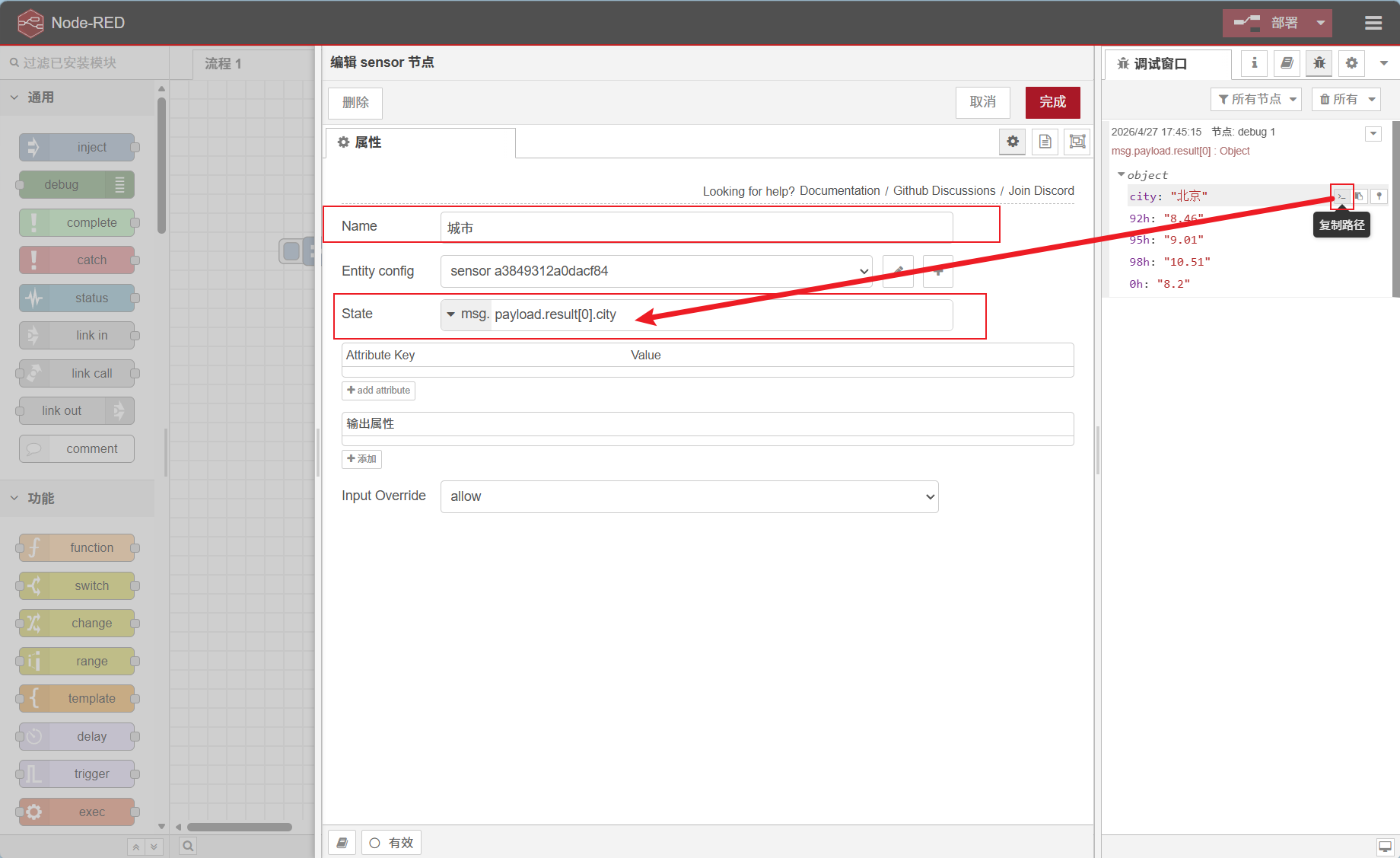Open the Github Discussions link

[x=943, y=190]
